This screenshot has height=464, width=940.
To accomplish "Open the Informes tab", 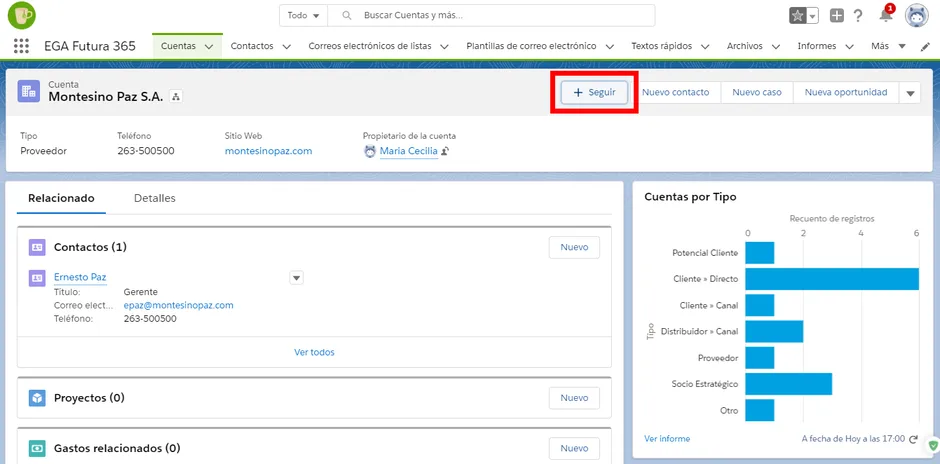I will [x=817, y=46].
